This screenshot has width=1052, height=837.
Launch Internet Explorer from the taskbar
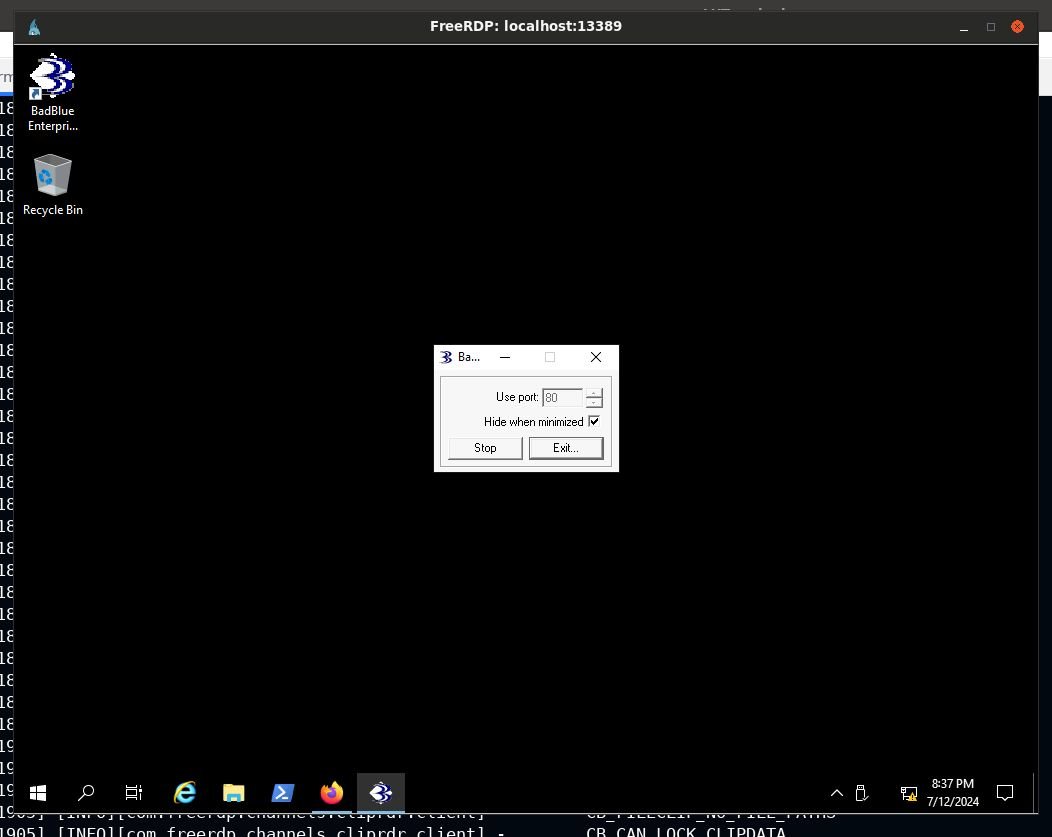coord(185,793)
